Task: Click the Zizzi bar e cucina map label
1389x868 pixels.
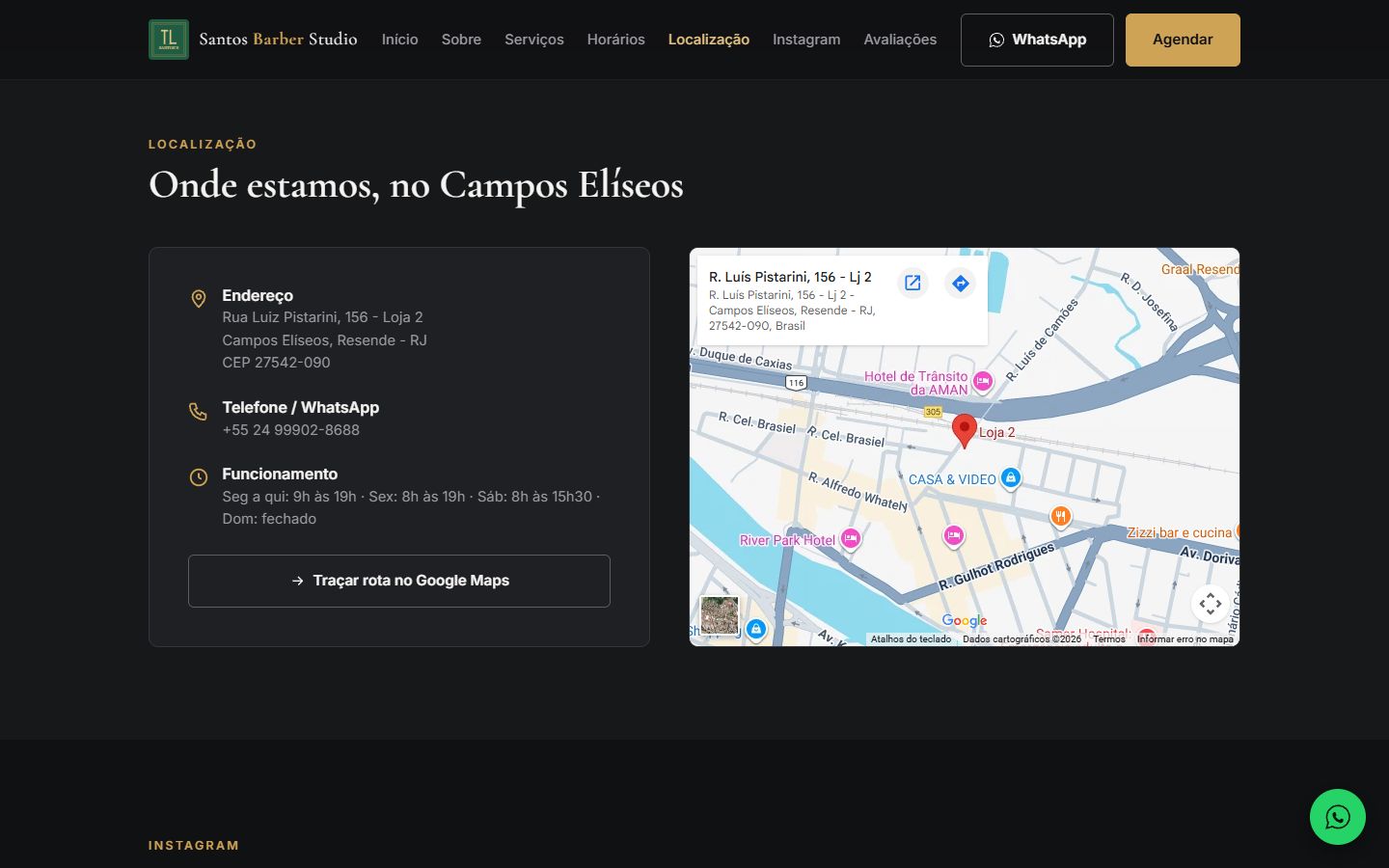Action: click(x=1180, y=532)
